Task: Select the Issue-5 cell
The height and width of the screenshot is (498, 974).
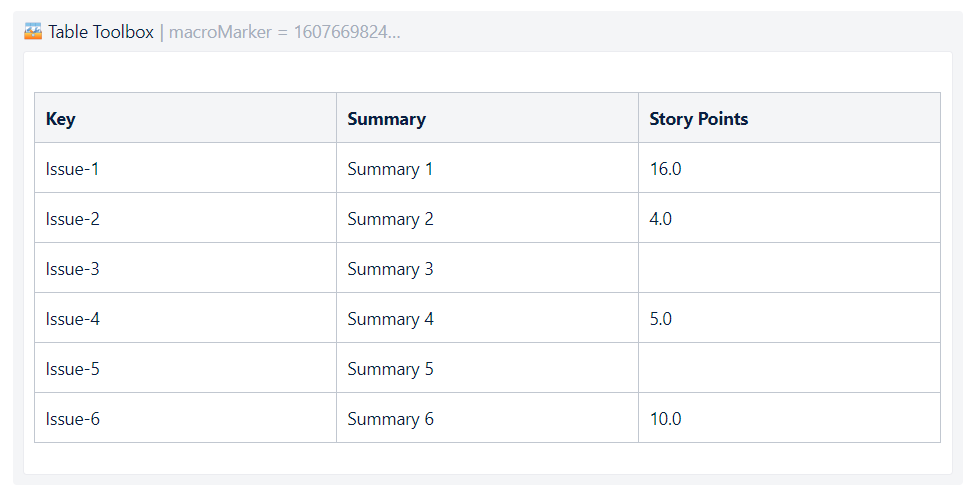Action: [x=185, y=368]
